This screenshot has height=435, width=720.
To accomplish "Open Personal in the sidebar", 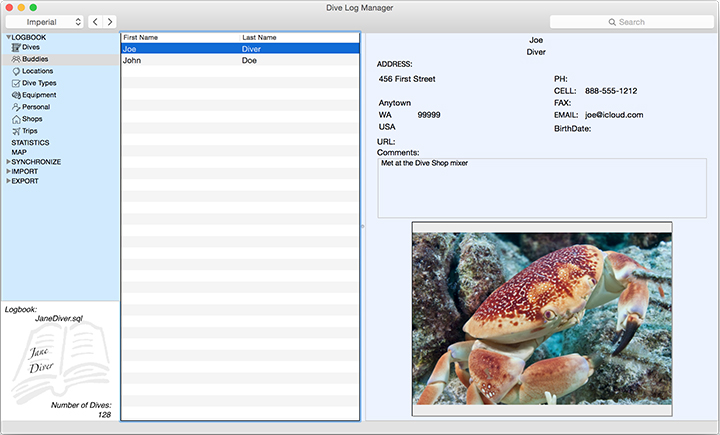I will (x=36, y=107).
